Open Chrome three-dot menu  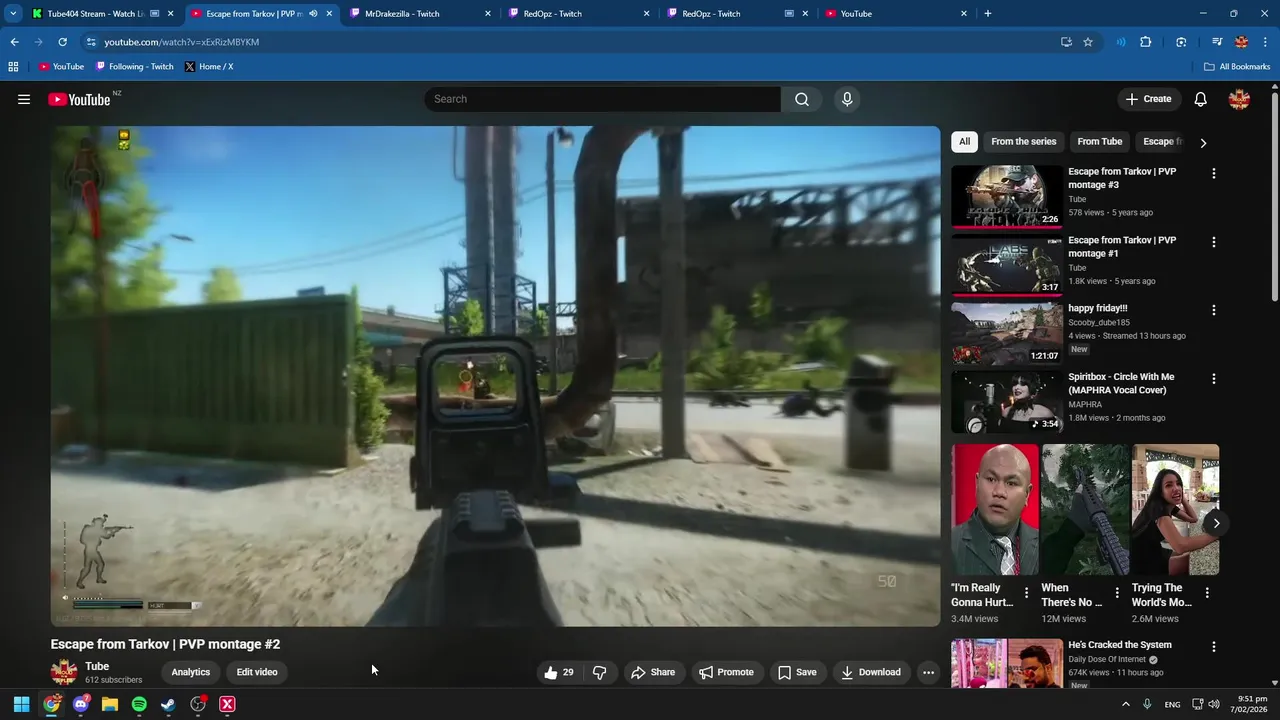1266,42
